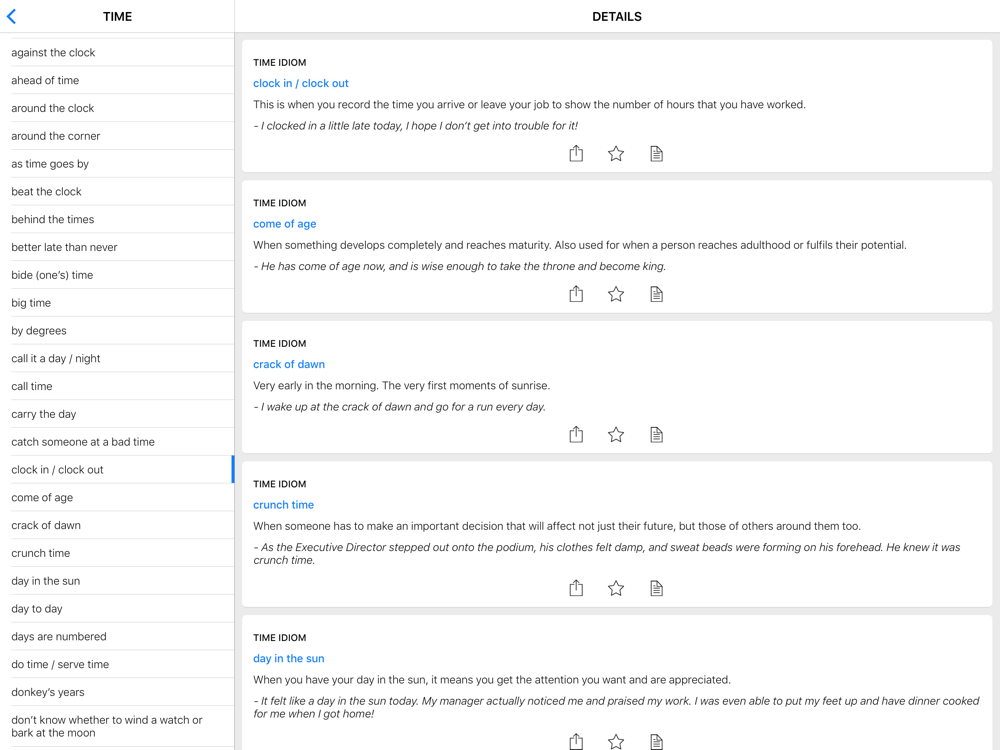
Task: Open notes for 'clock in / clock out'
Action: point(656,153)
